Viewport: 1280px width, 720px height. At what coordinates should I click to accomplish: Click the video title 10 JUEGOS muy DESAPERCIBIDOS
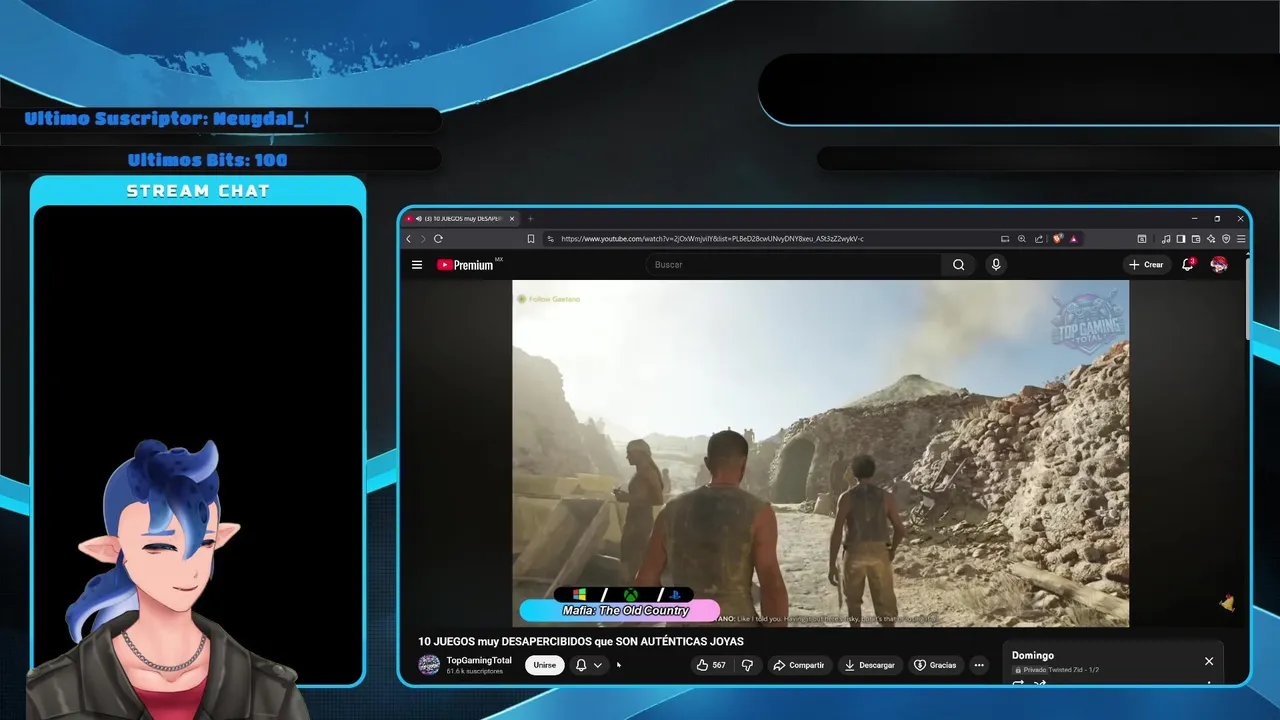click(581, 642)
